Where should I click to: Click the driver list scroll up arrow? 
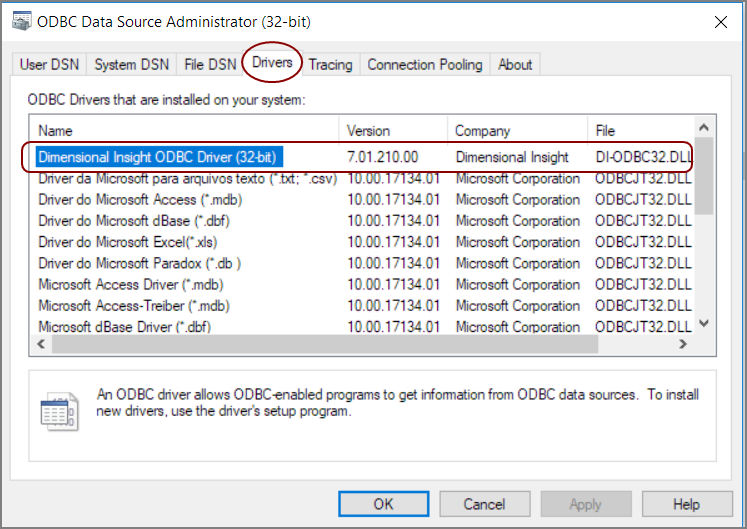pos(704,127)
